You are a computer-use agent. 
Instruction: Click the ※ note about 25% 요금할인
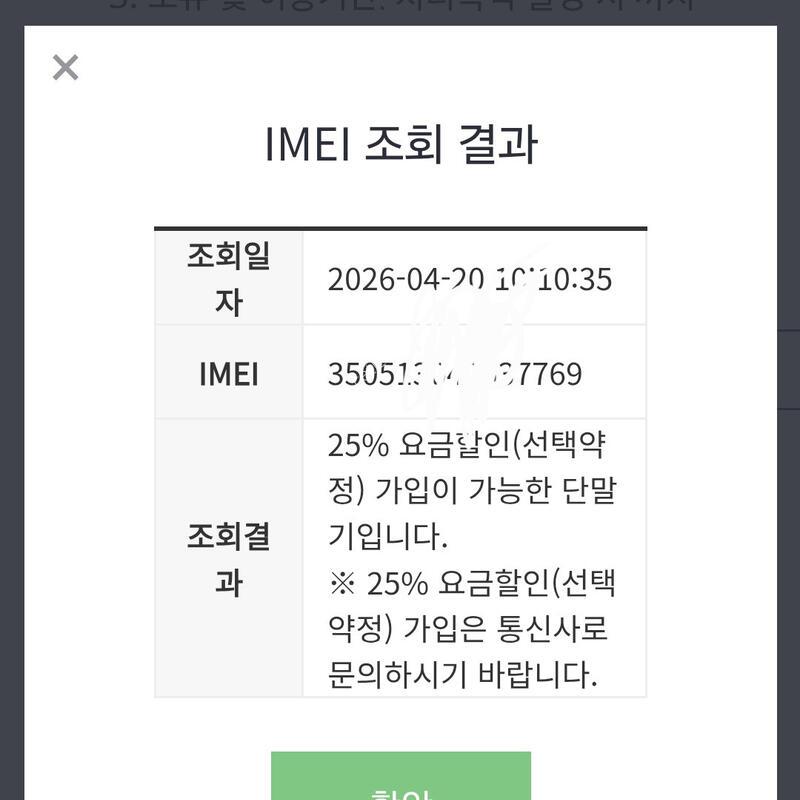[472, 584]
